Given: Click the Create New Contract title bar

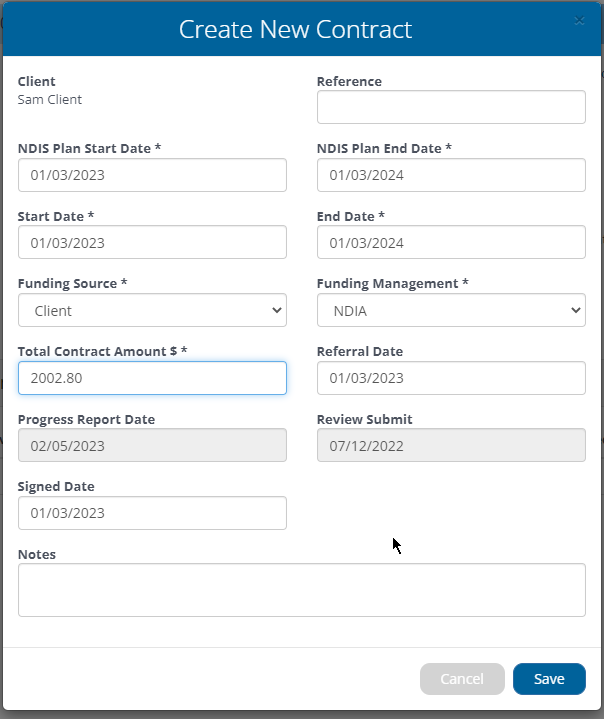Looking at the screenshot, I should point(302,29).
